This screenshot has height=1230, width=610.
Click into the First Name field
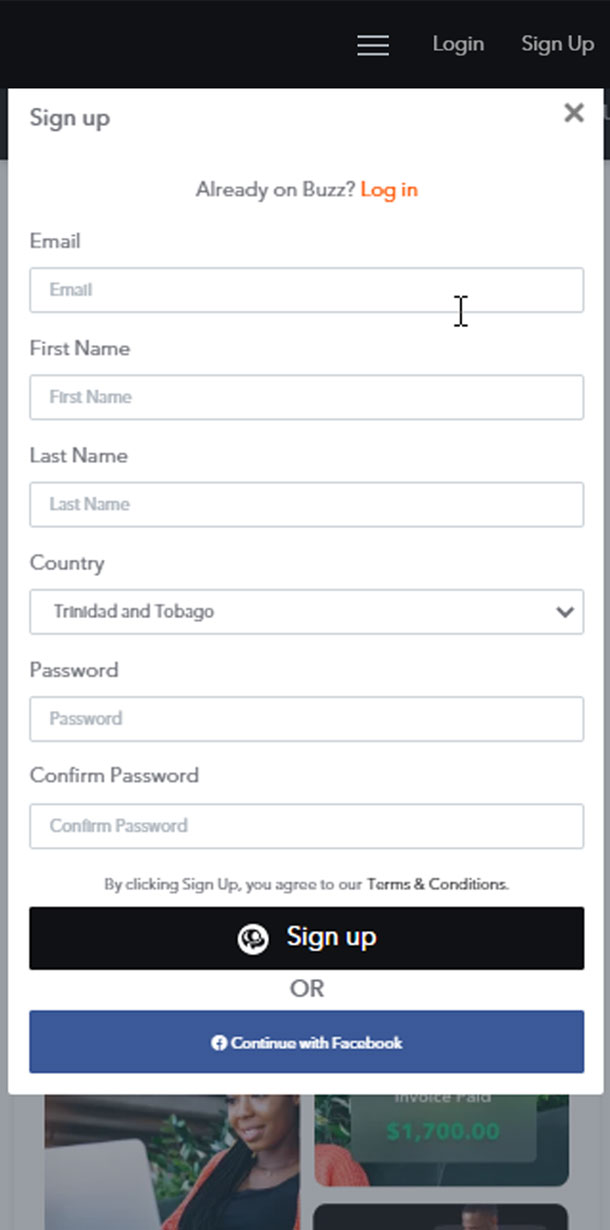[x=306, y=397]
